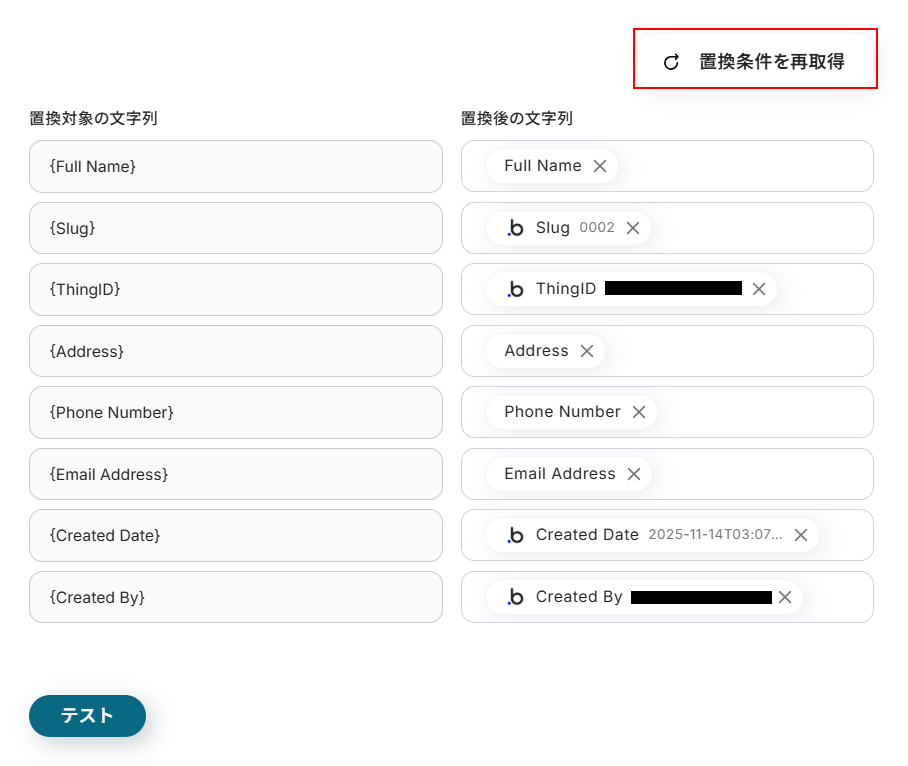This screenshot has width=908, height=766.
Task: Select the {Created By} text field
Action: [235, 597]
